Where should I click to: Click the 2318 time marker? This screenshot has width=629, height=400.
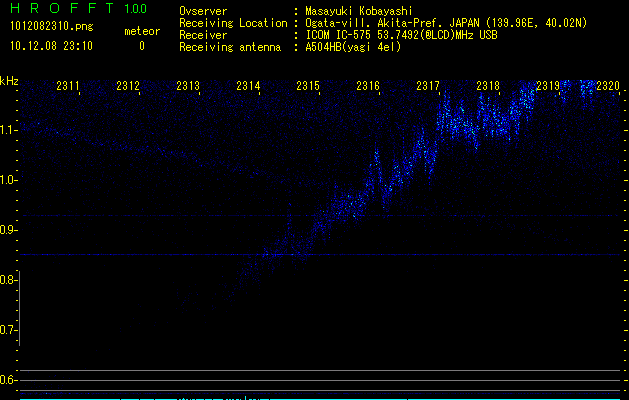coord(488,85)
